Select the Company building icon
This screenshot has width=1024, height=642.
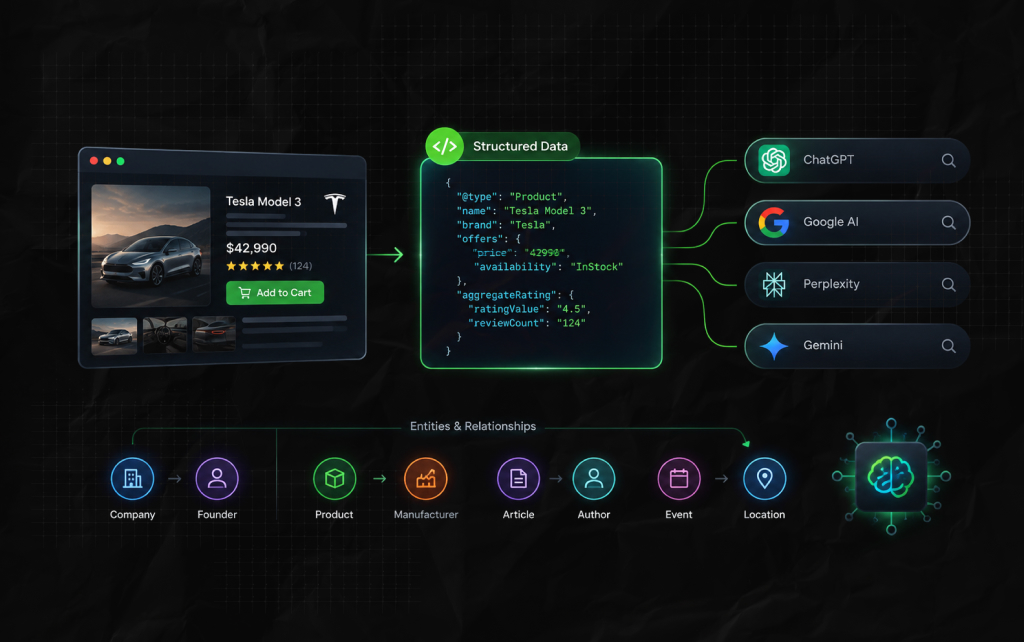point(133,479)
